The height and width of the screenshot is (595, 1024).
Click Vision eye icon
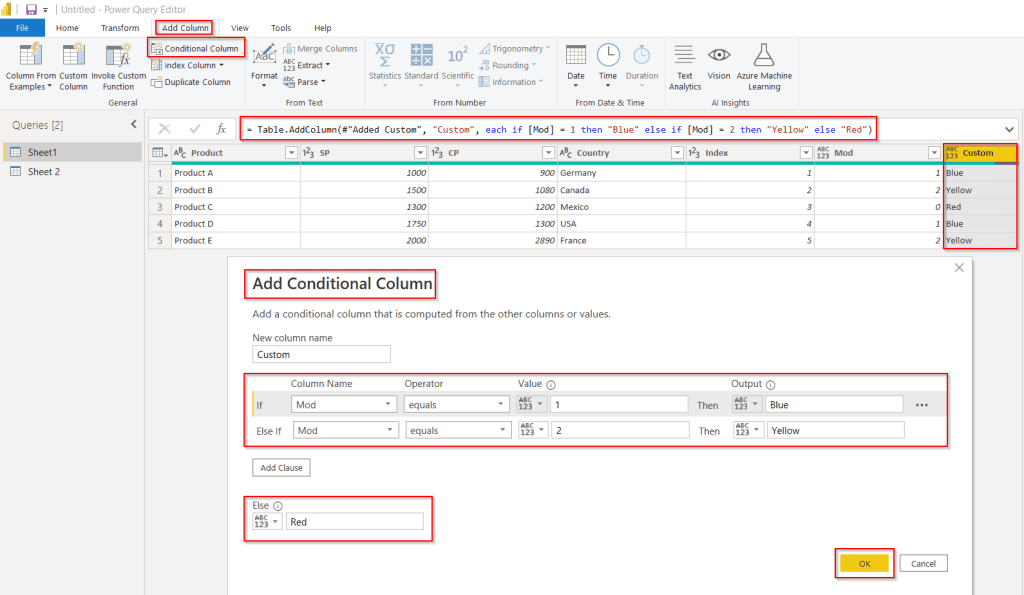click(719, 55)
